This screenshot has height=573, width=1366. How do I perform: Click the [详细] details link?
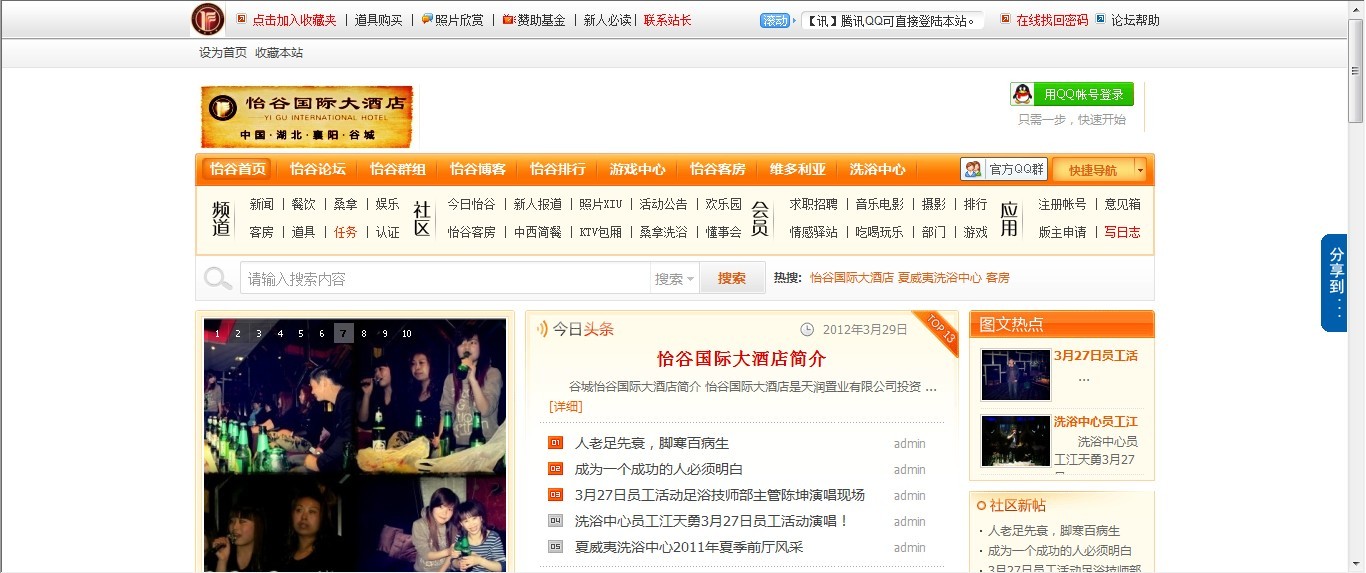click(x=566, y=406)
